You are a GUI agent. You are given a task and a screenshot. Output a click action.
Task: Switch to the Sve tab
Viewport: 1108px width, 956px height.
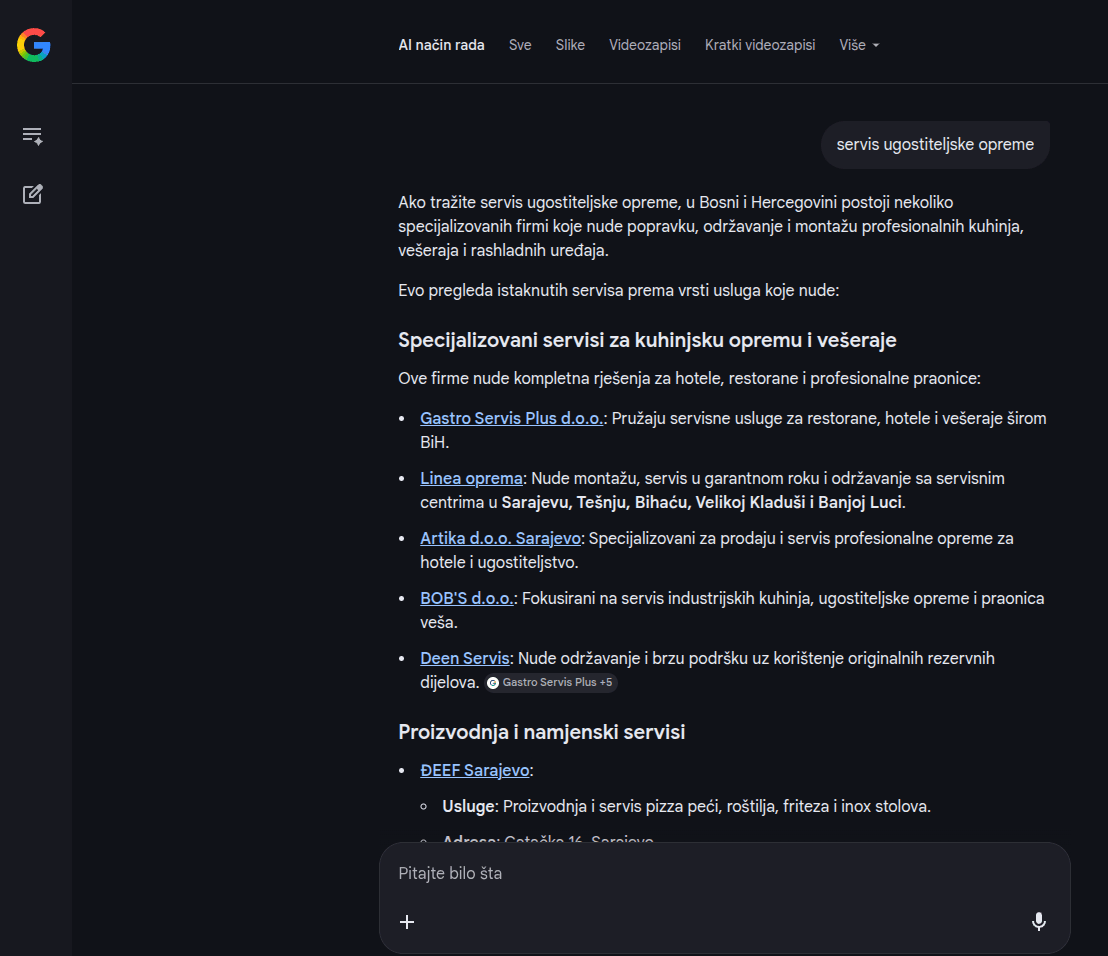tap(520, 45)
